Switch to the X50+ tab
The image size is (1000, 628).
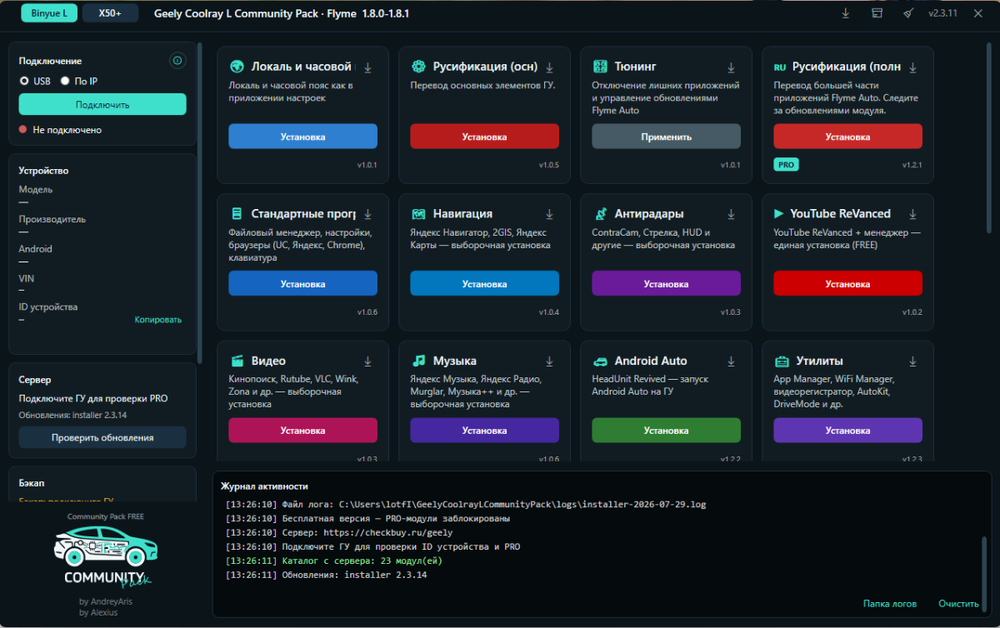click(x=110, y=13)
